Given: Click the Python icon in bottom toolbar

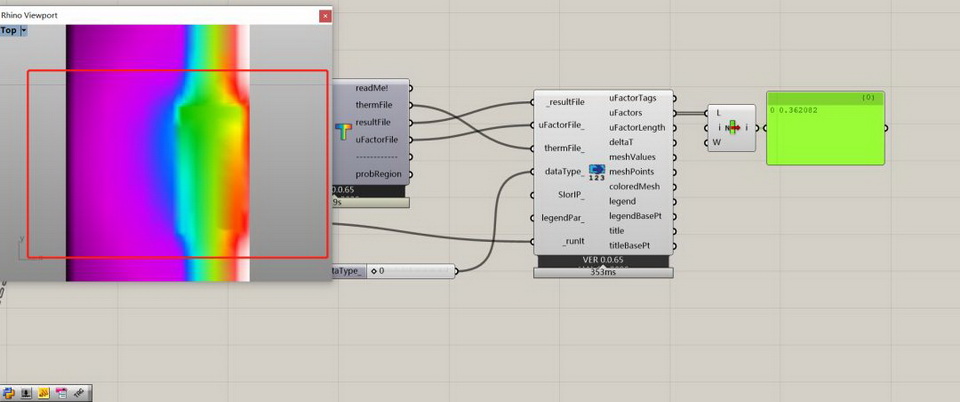Looking at the screenshot, I should click(9, 392).
